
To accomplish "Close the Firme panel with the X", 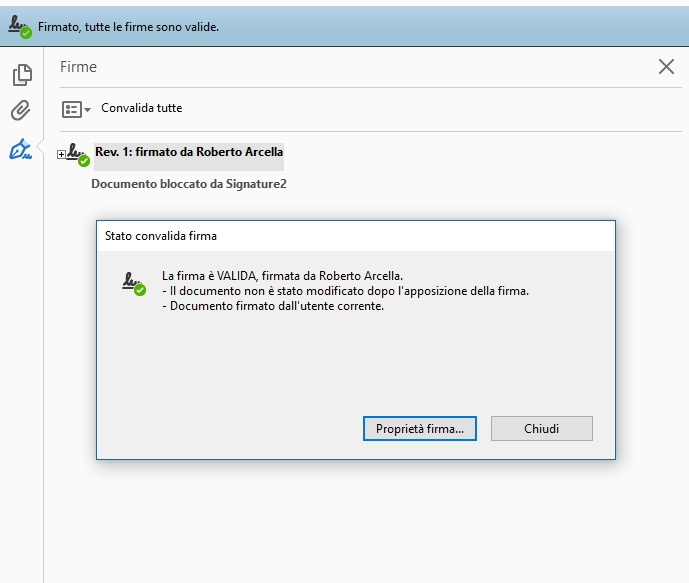I will coord(666,67).
